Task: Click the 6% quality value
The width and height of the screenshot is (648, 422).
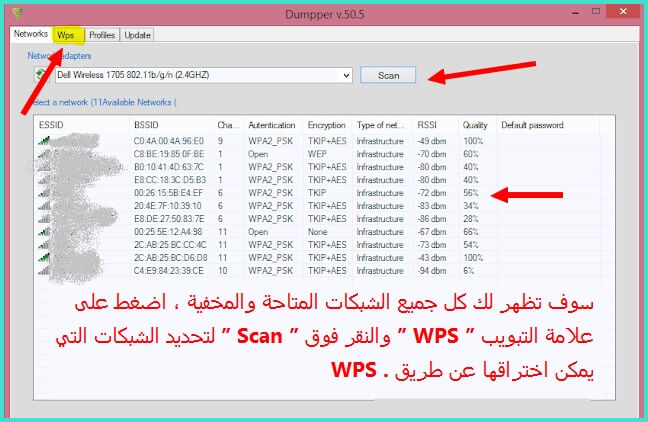Action: (x=468, y=271)
